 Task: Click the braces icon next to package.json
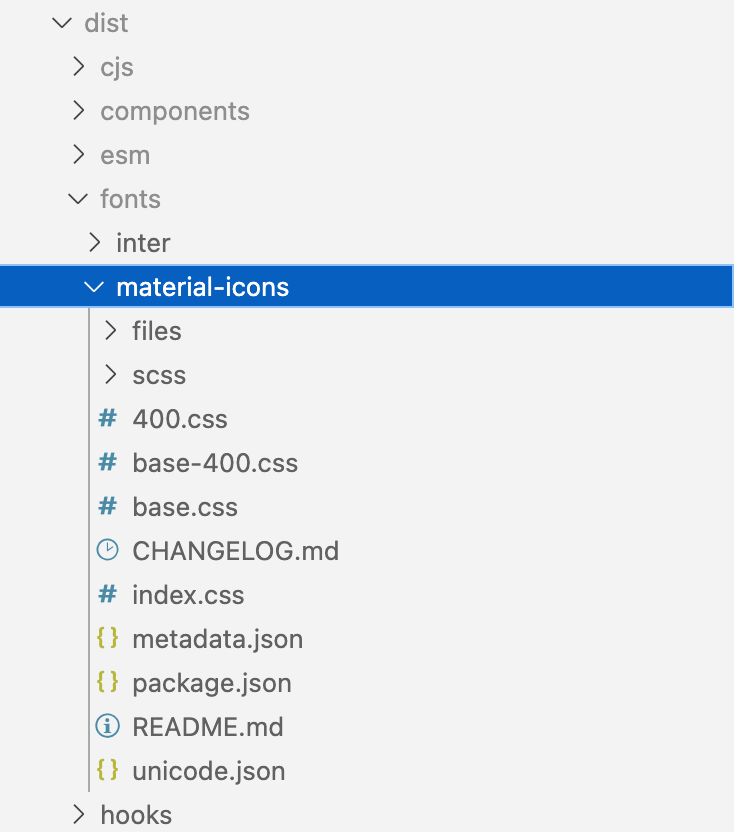(x=108, y=682)
